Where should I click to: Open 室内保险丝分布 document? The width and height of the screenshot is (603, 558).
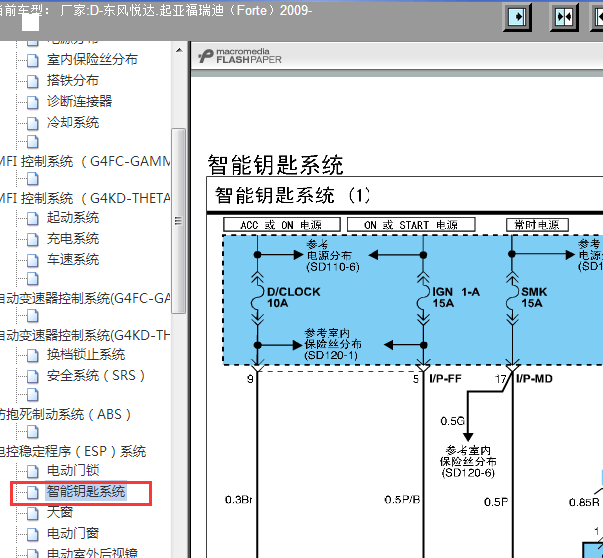point(92,60)
